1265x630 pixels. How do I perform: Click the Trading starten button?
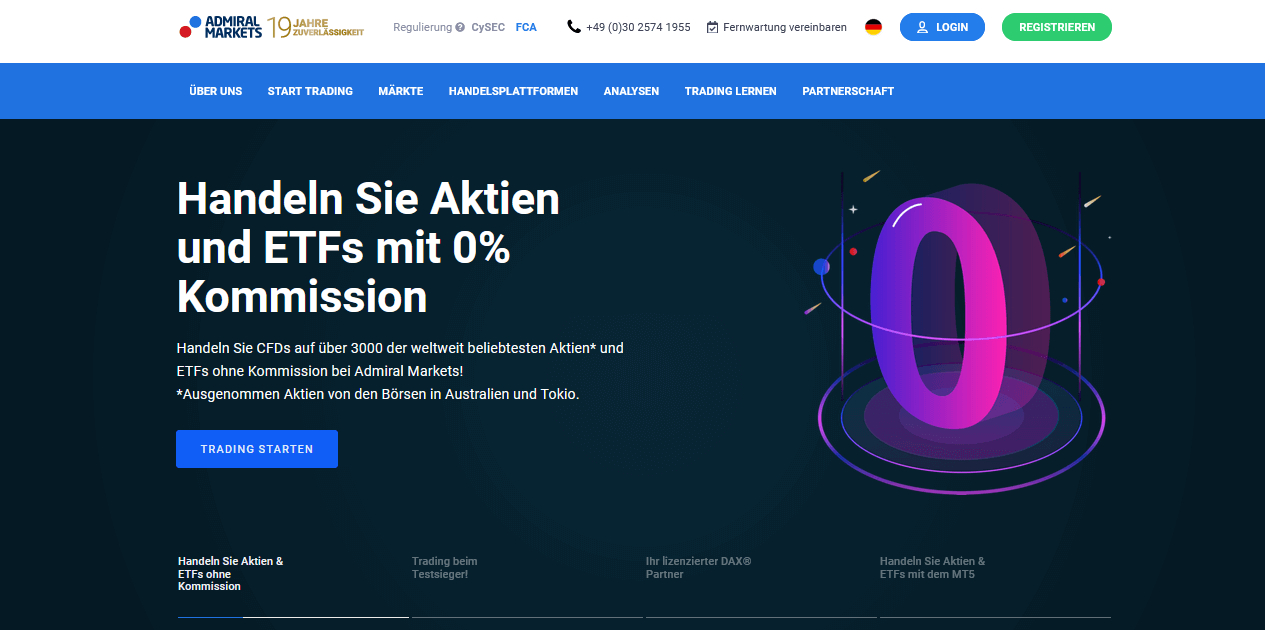click(x=257, y=449)
